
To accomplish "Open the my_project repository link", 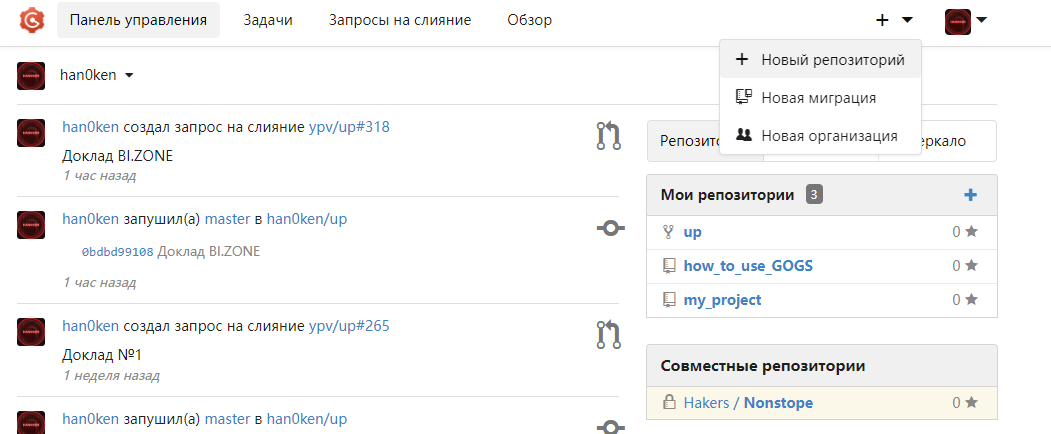I will pos(722,300).
